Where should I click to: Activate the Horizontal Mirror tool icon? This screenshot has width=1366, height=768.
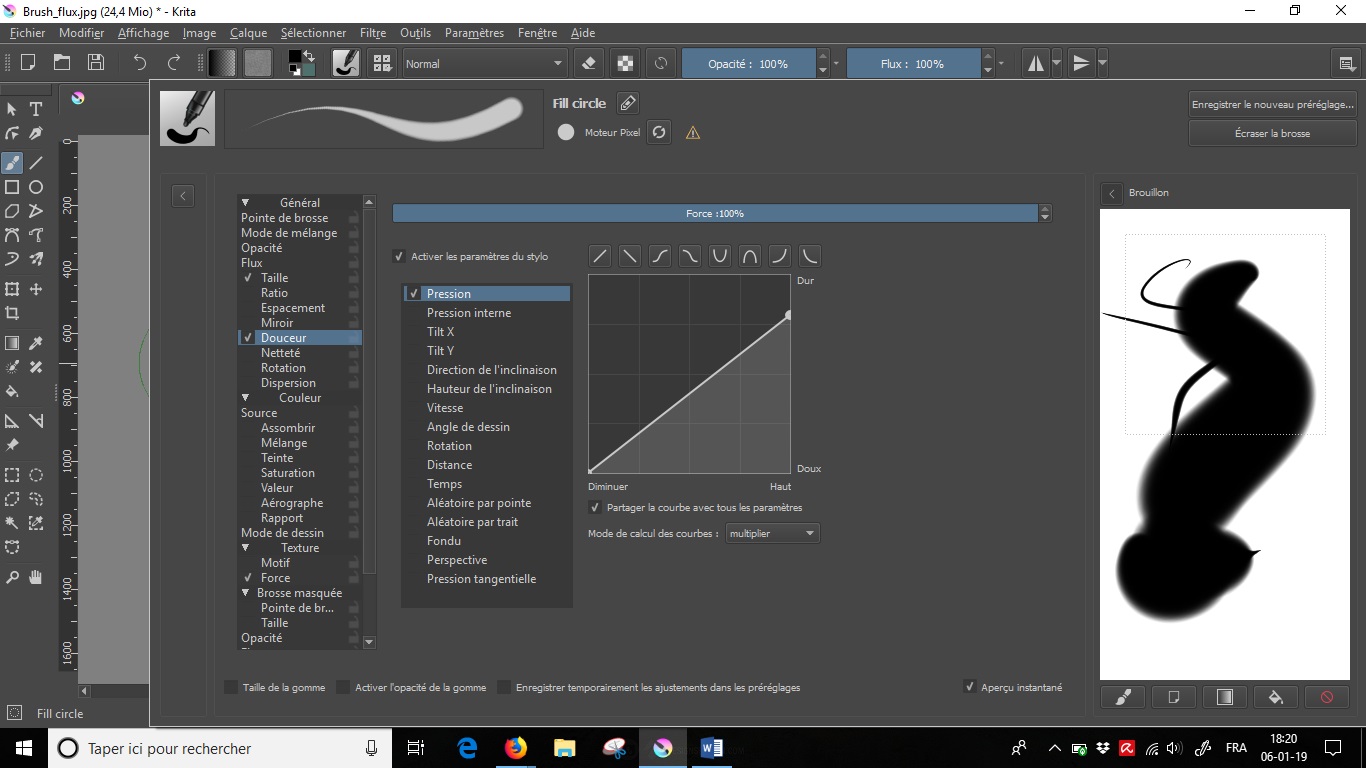(x=1034, y=62)
